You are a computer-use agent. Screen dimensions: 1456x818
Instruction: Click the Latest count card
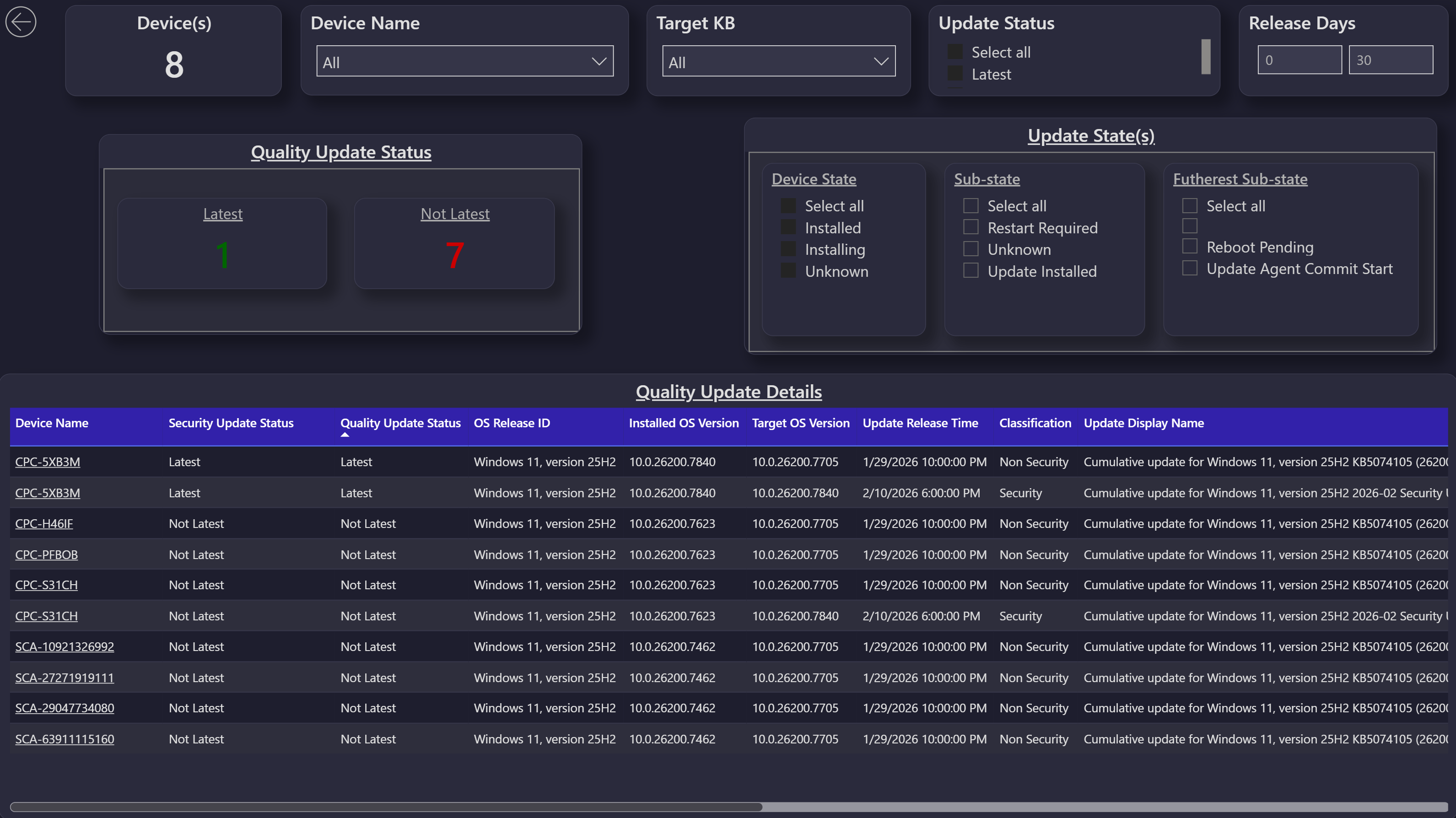pos(222,244)
